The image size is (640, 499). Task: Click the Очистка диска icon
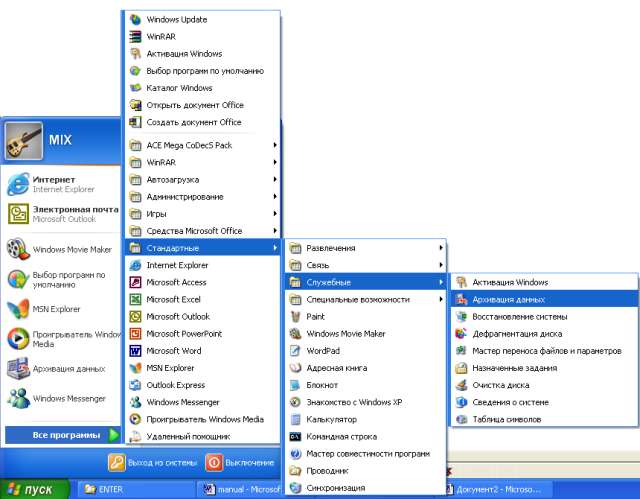[461, 385]
